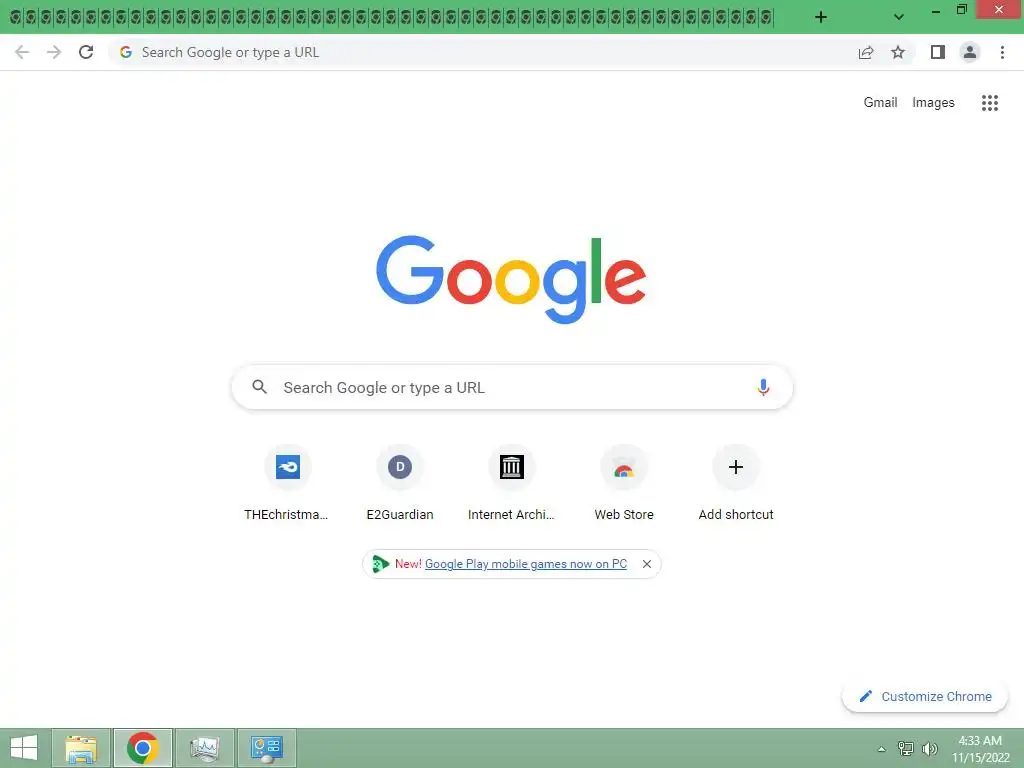Screen dimensions: 1024x768
Task: Open the Windows Start button
Action: pos(24,748)
